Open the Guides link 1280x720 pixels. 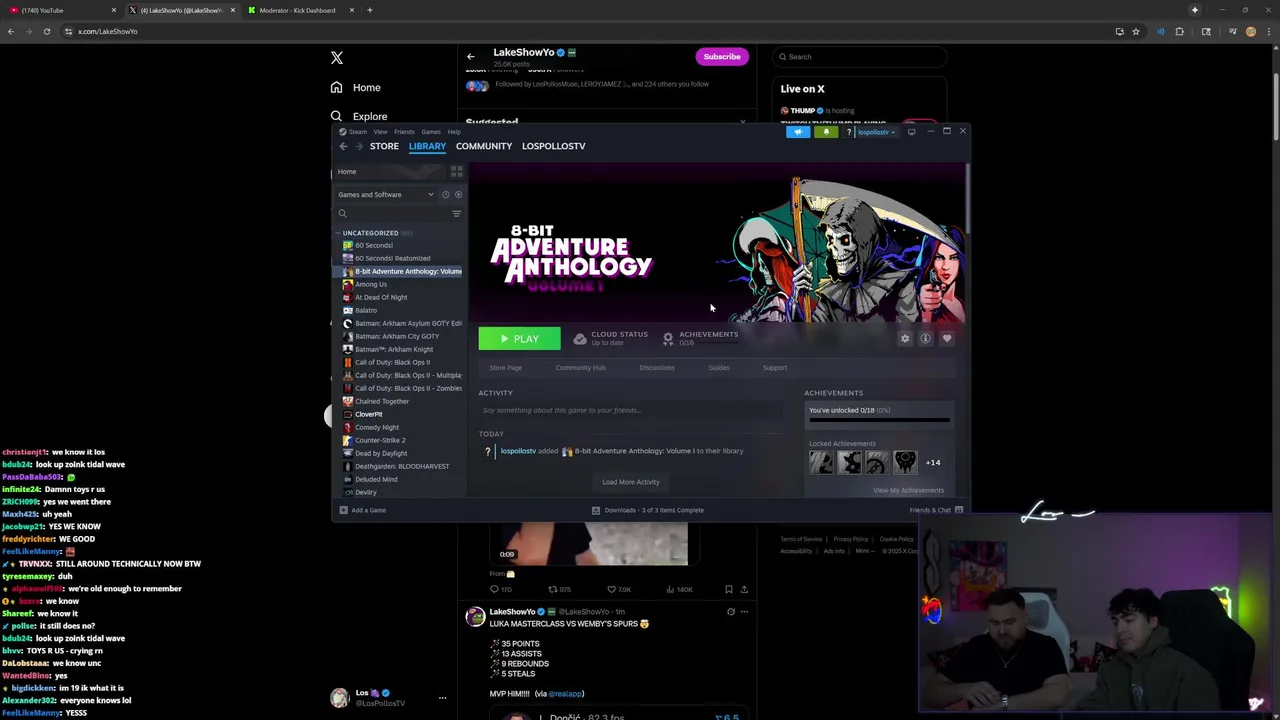click(x=719, y=368)
